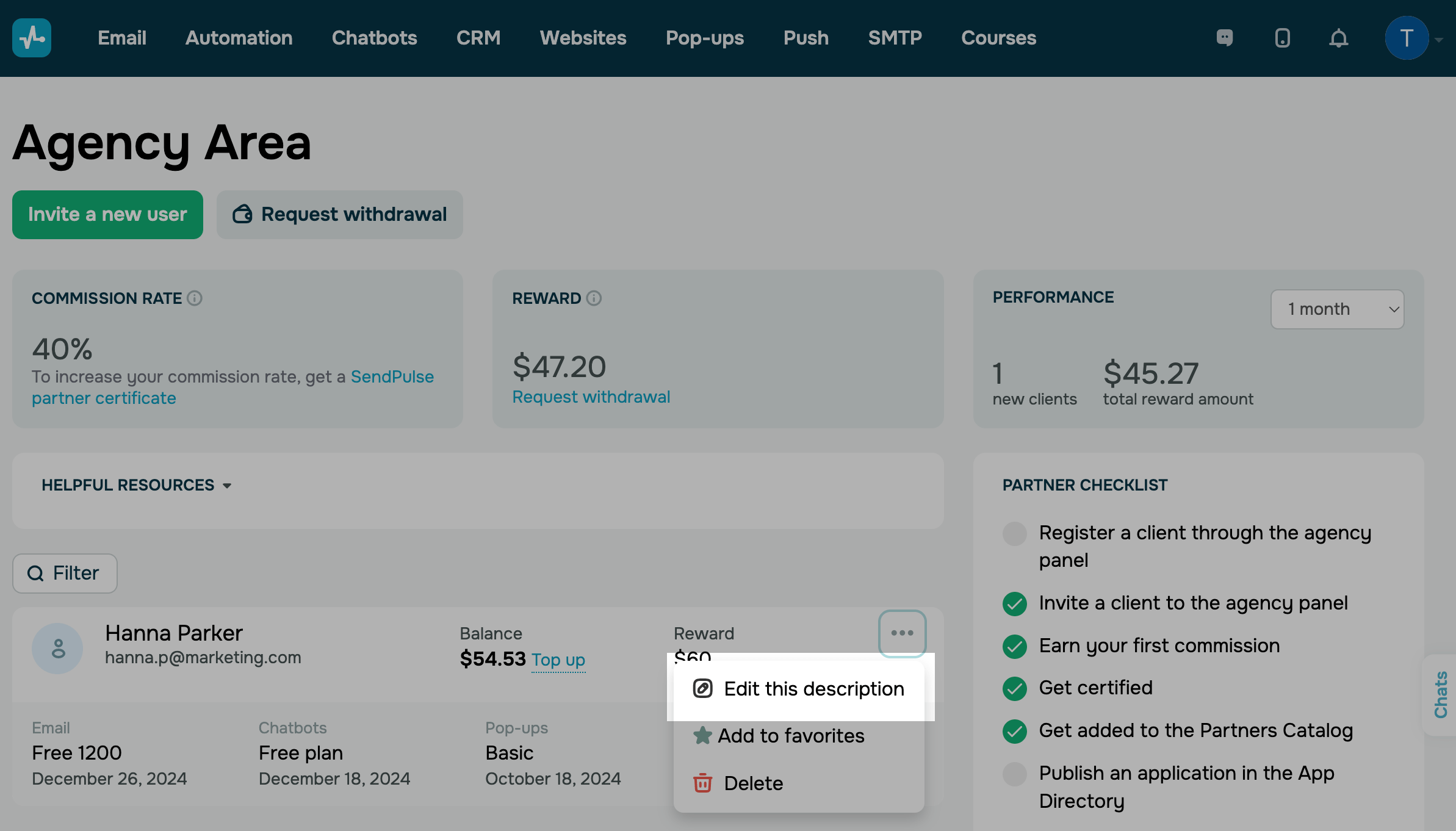Open the user account 'T' avatar dropdown
Screen dimensions: 1456x831
point(1407,38)
